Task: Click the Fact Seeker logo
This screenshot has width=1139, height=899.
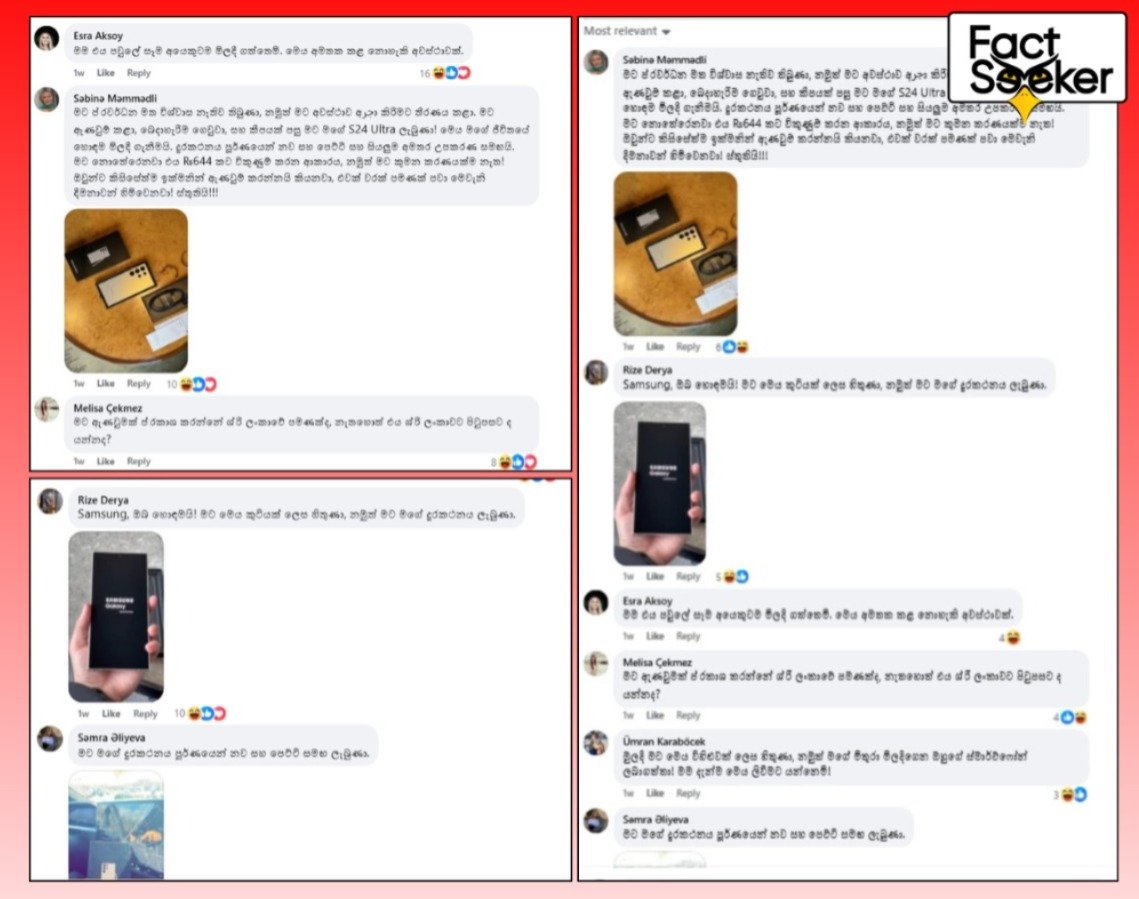Action: [x=1037, y=60]
